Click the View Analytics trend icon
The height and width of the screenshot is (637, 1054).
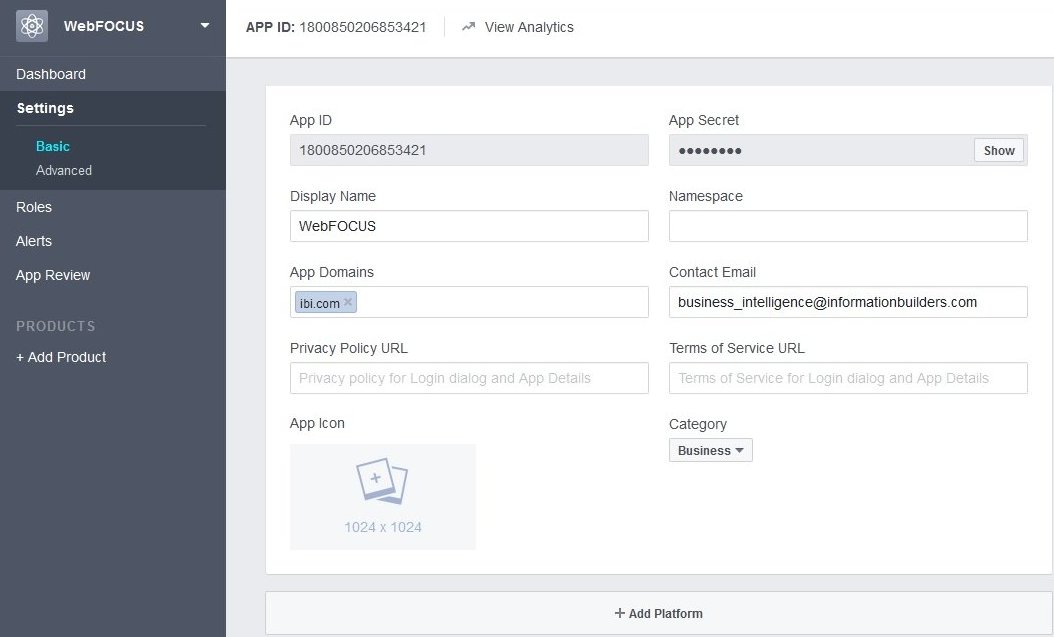tap(469, 27)
